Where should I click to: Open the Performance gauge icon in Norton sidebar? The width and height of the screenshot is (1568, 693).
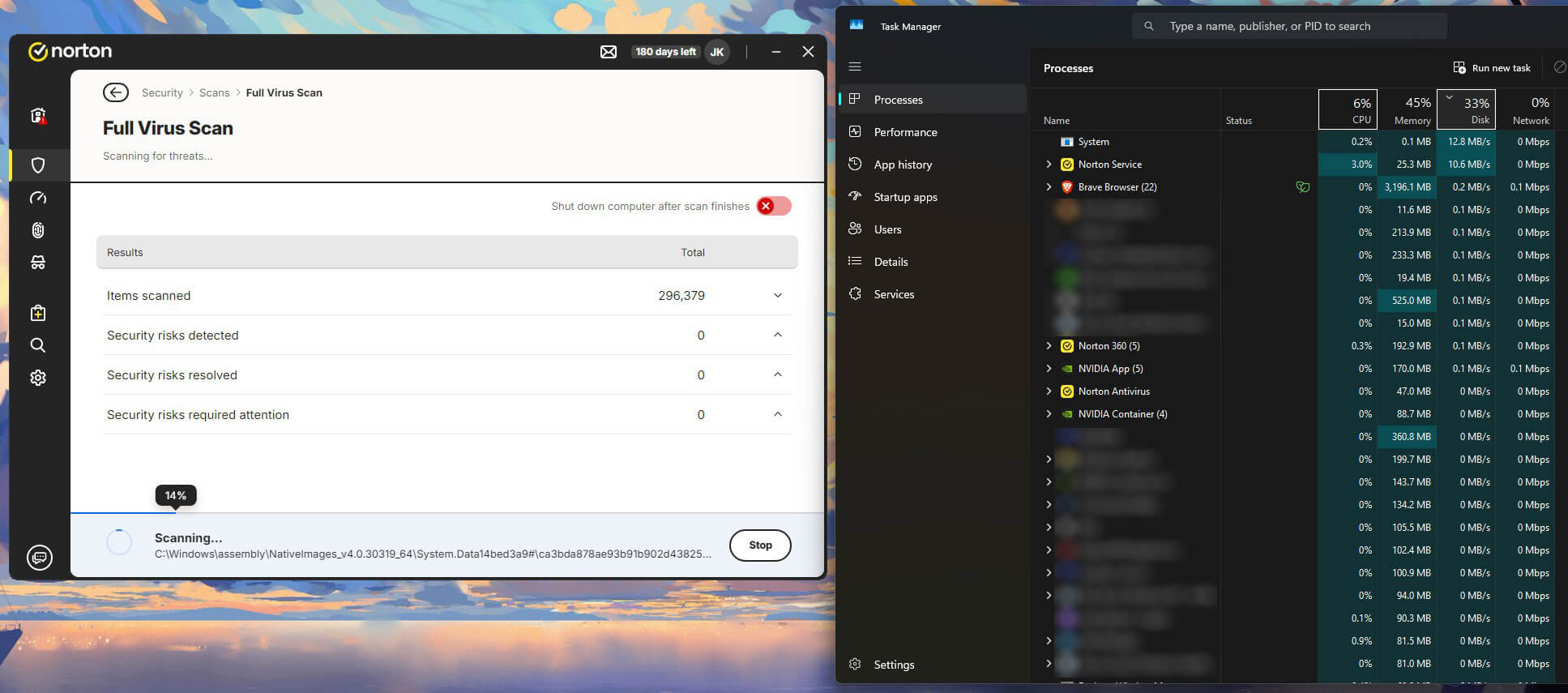click(38, 198)
